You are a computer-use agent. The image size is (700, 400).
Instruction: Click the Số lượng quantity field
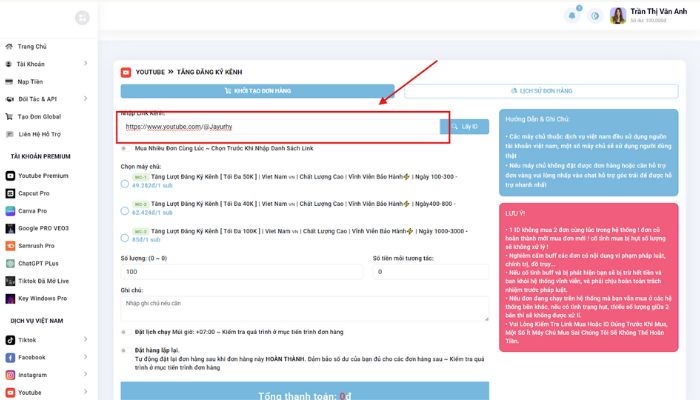(242, 271)
